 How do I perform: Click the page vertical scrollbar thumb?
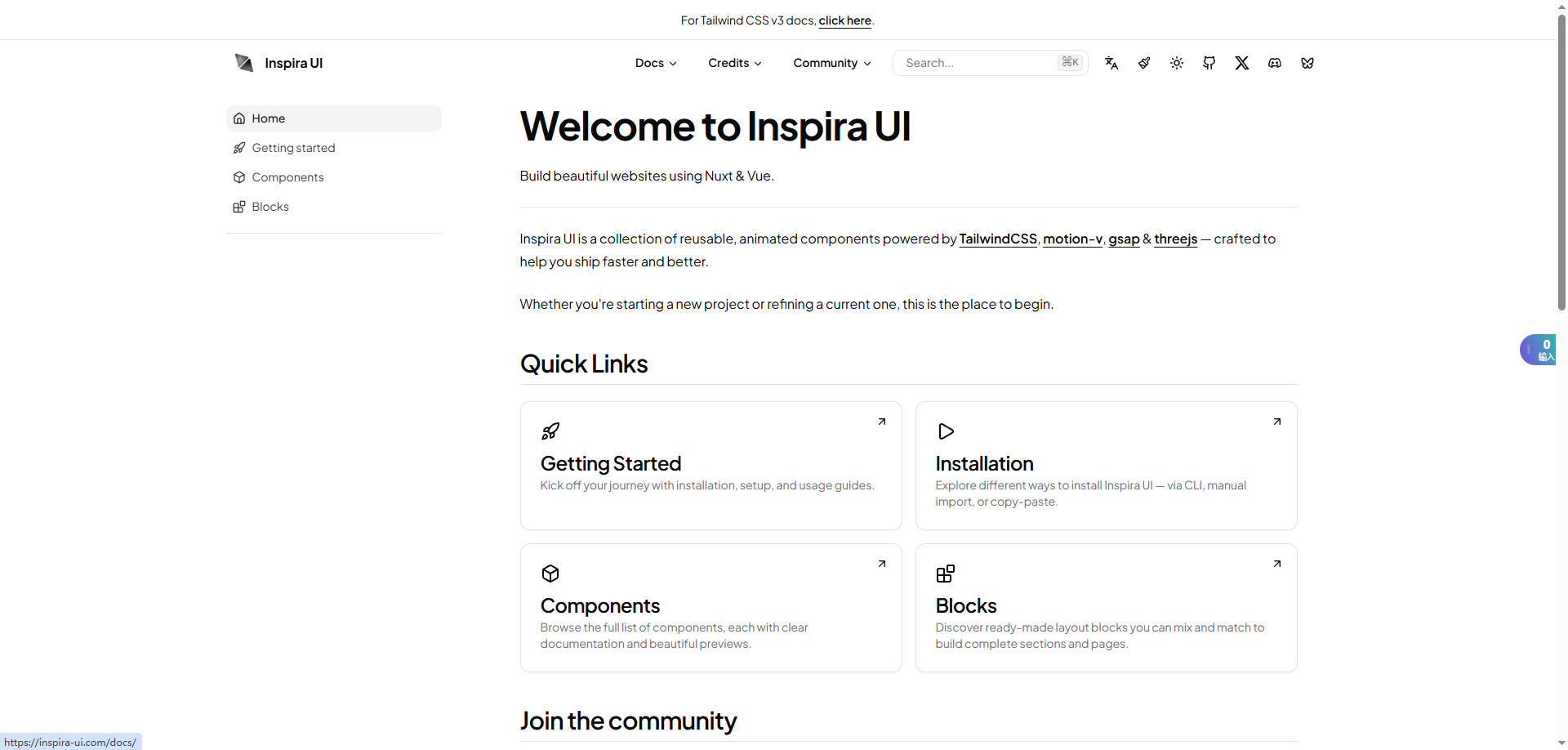1561,162
